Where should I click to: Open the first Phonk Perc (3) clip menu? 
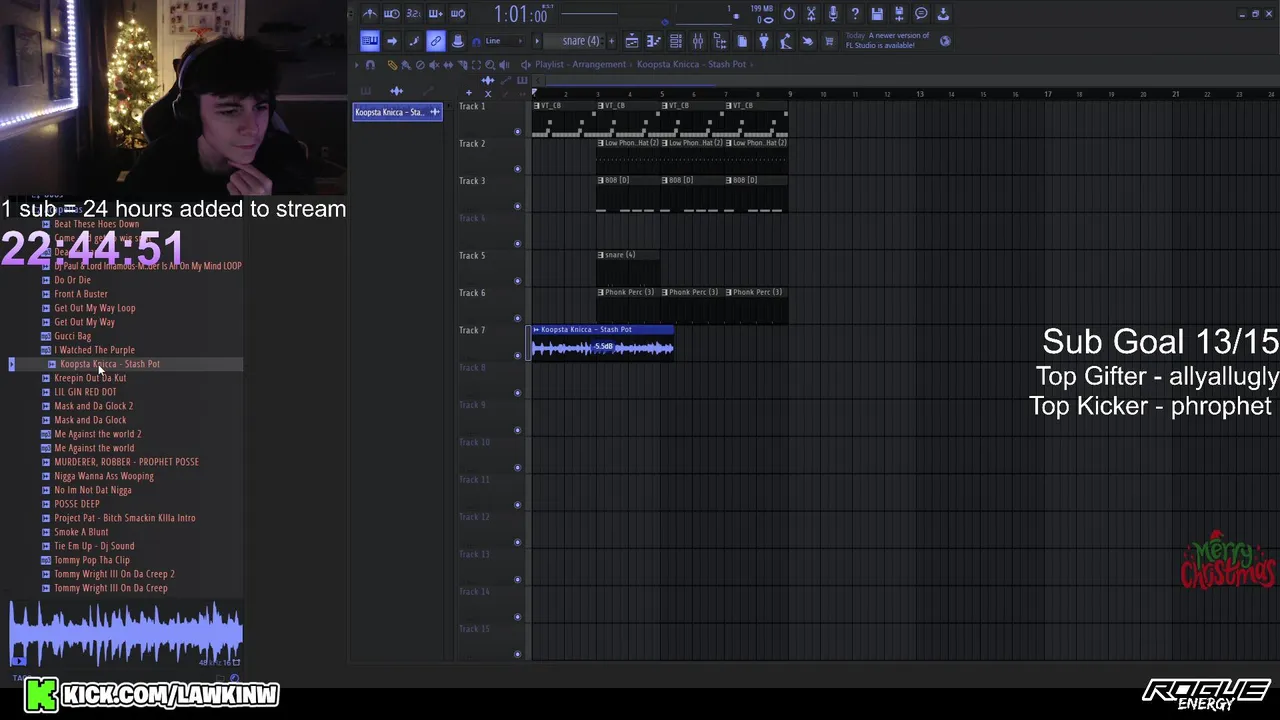tap(601, 292)
